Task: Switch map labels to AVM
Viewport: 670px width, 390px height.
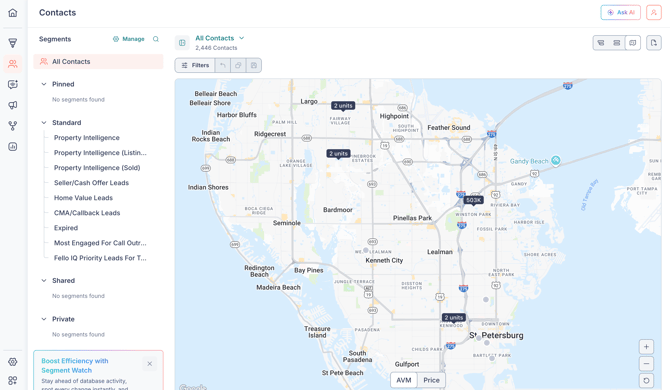Action: coord(404,380)
